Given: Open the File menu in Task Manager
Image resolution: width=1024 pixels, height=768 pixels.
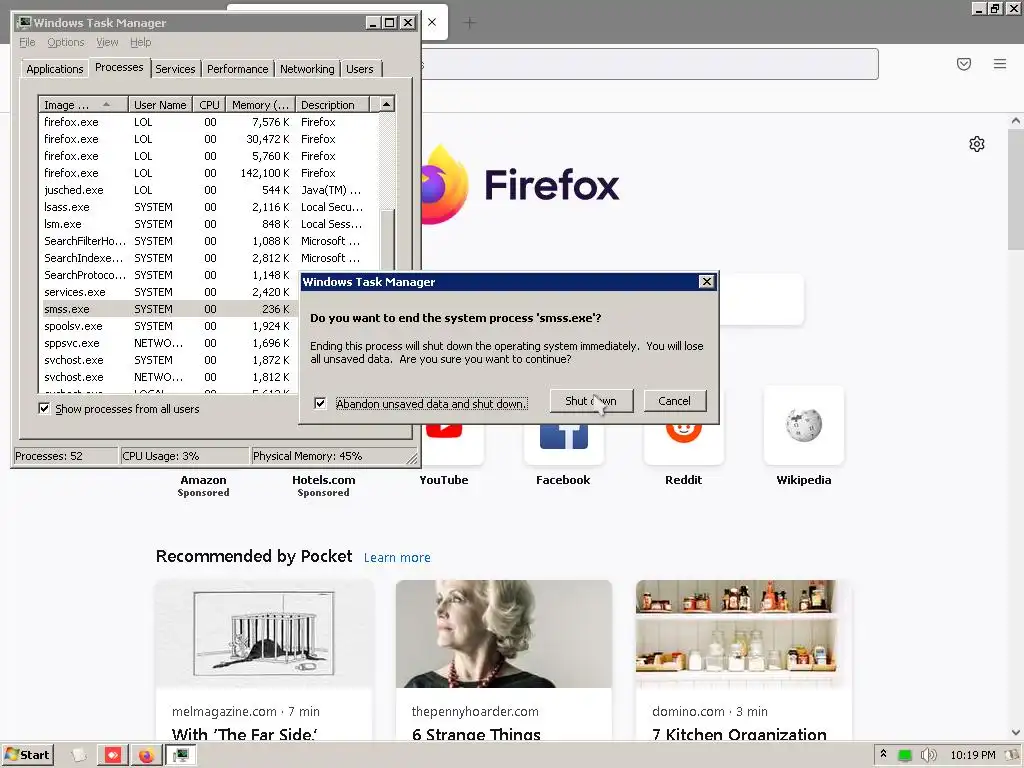Looking at the screenshot, I should point(27,42).
